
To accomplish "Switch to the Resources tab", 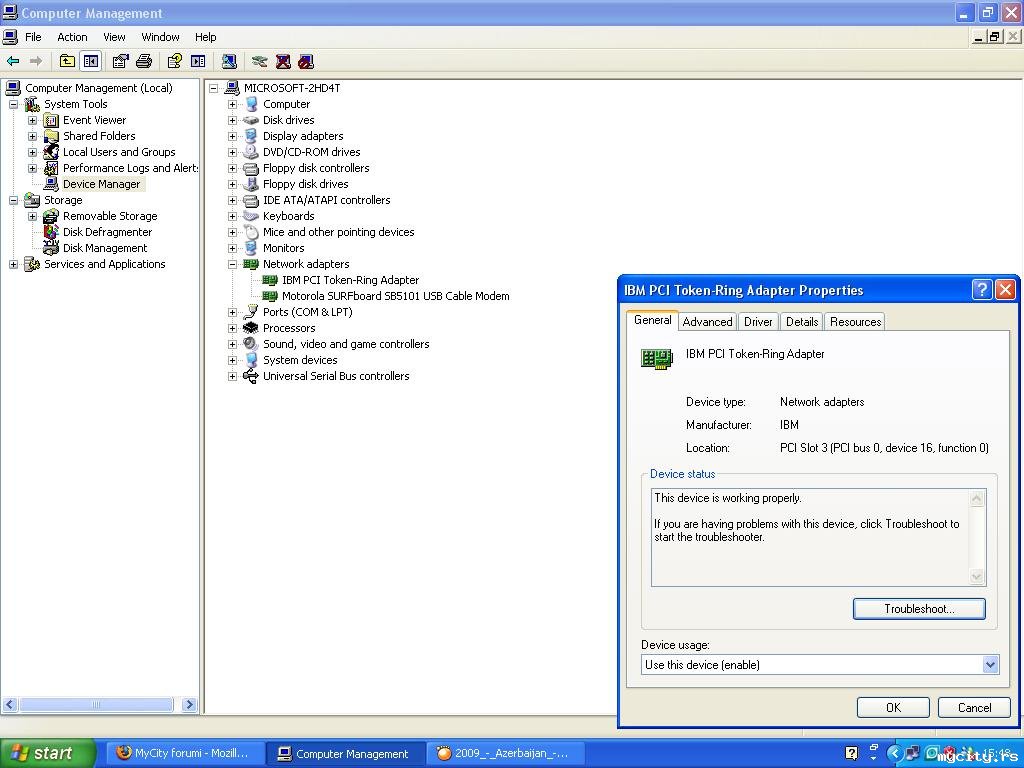I will click(856, 322).
